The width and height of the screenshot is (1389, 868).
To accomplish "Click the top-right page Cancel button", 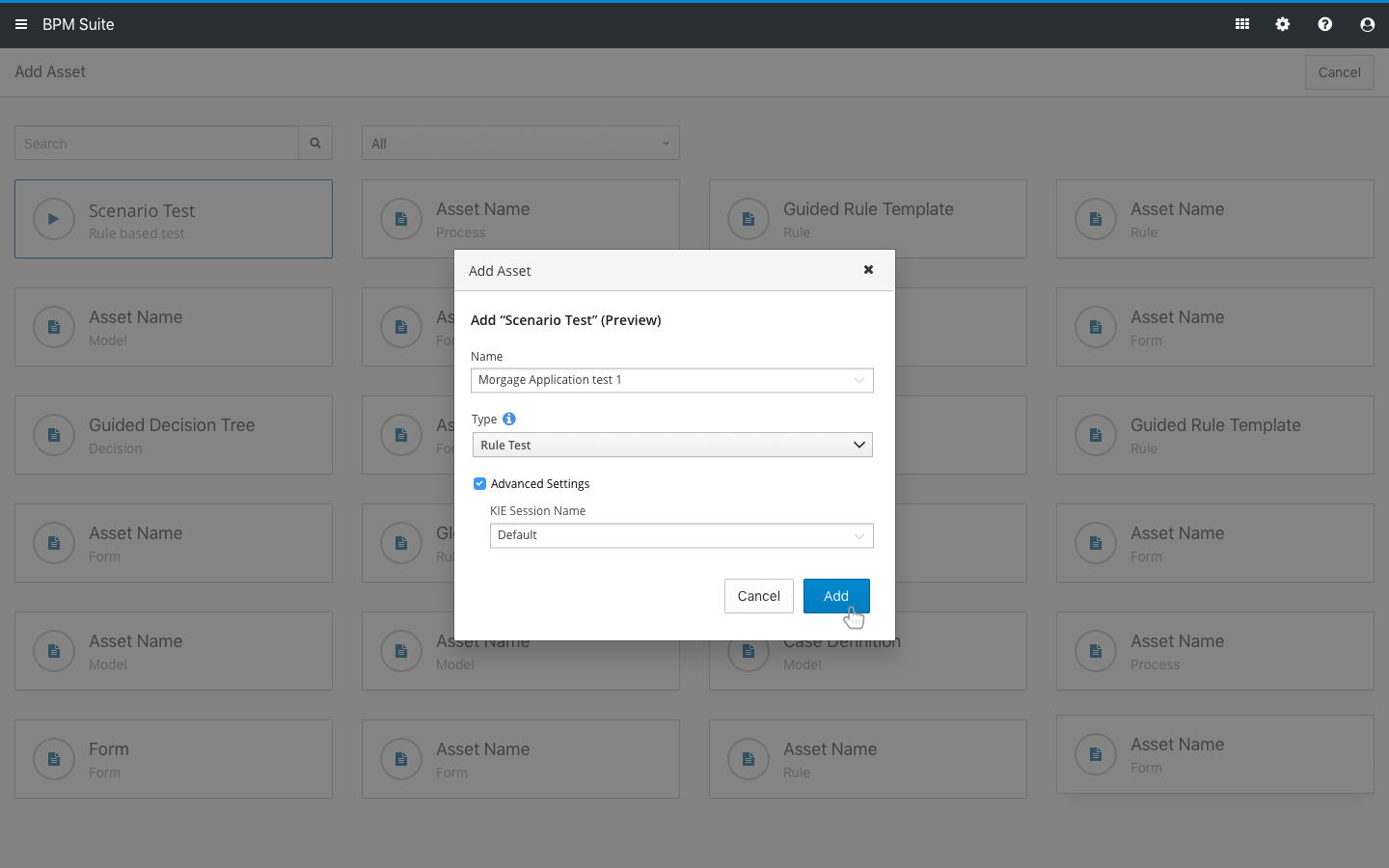I will (1339, 72).
